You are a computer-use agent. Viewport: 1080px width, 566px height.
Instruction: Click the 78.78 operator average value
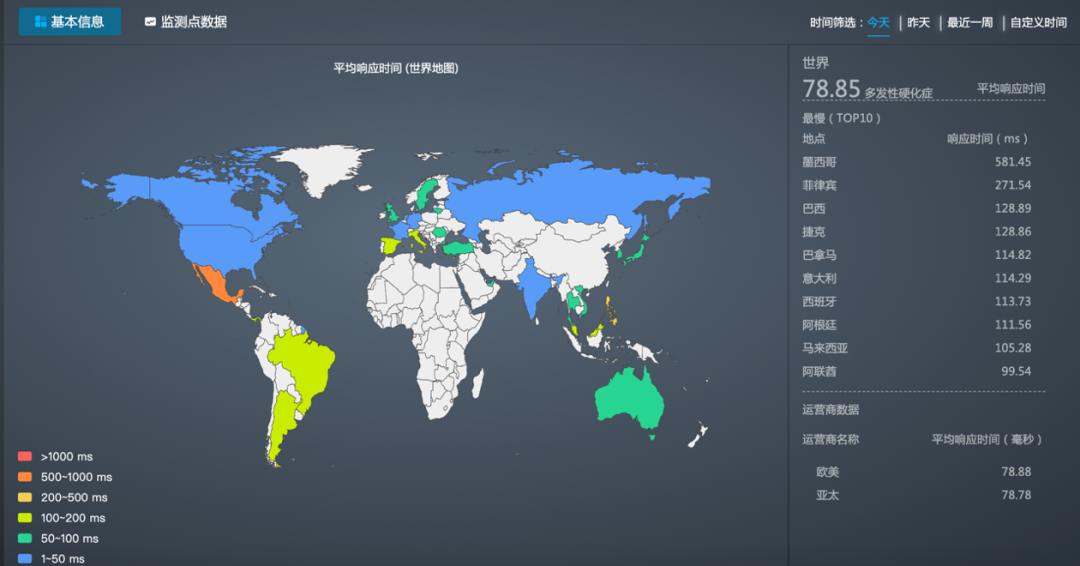click(1016, 495)
